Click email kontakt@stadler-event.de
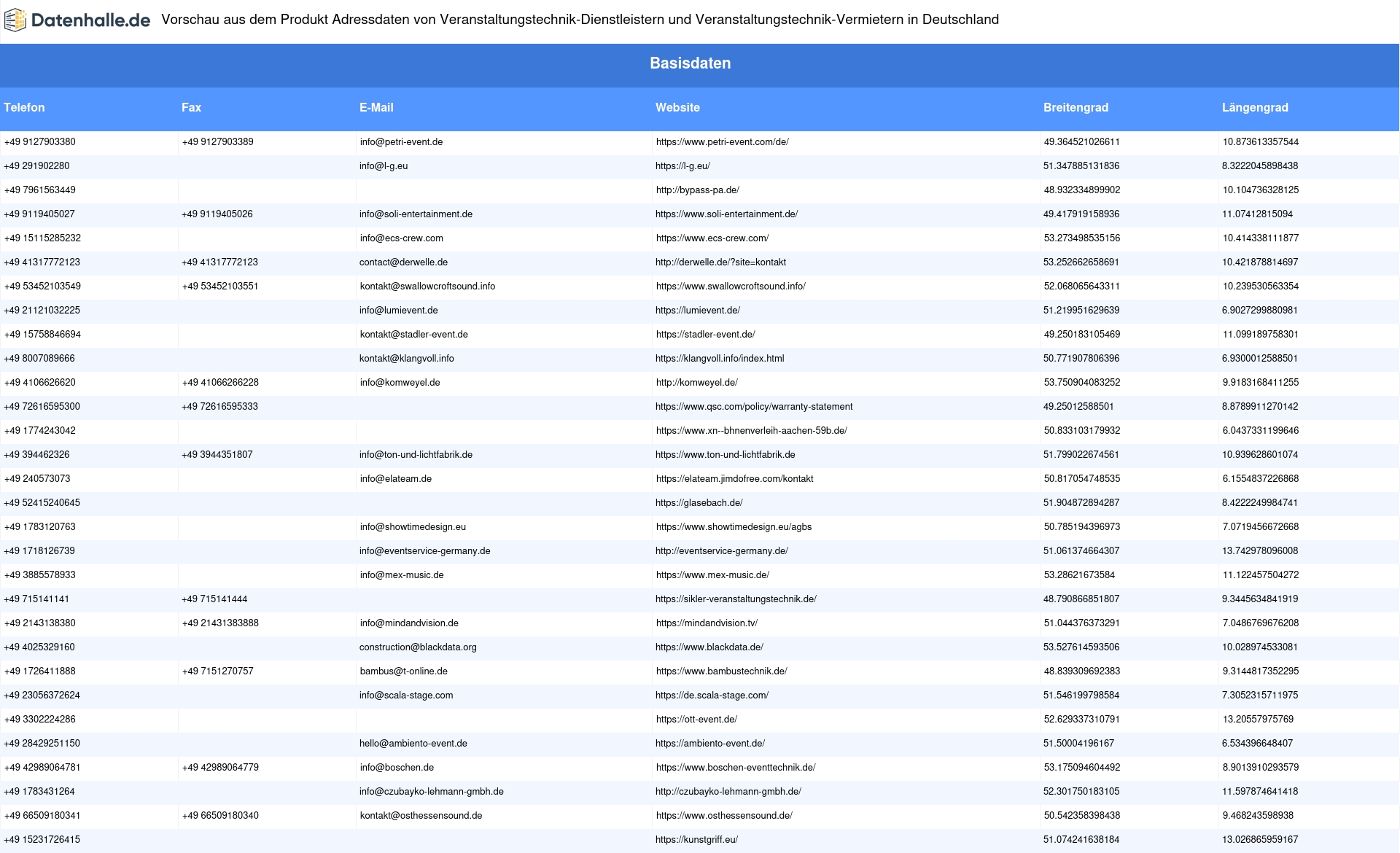1400x853 pixels. 413,335
